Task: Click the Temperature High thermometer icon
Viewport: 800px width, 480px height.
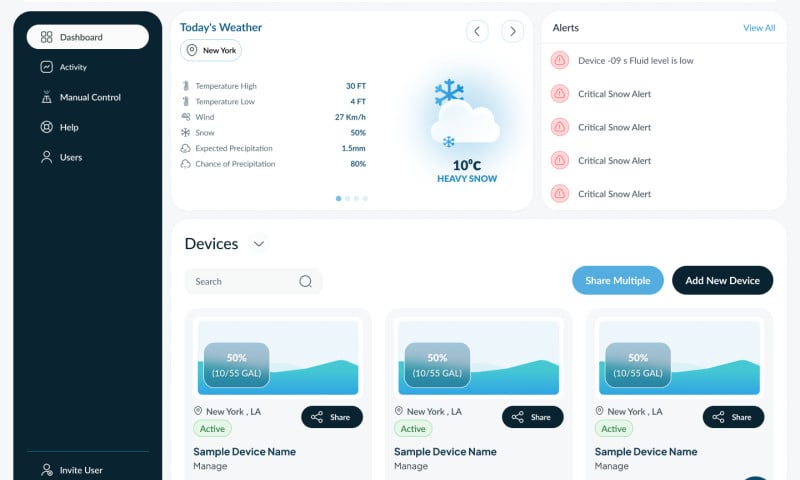Action: (185, 86)
